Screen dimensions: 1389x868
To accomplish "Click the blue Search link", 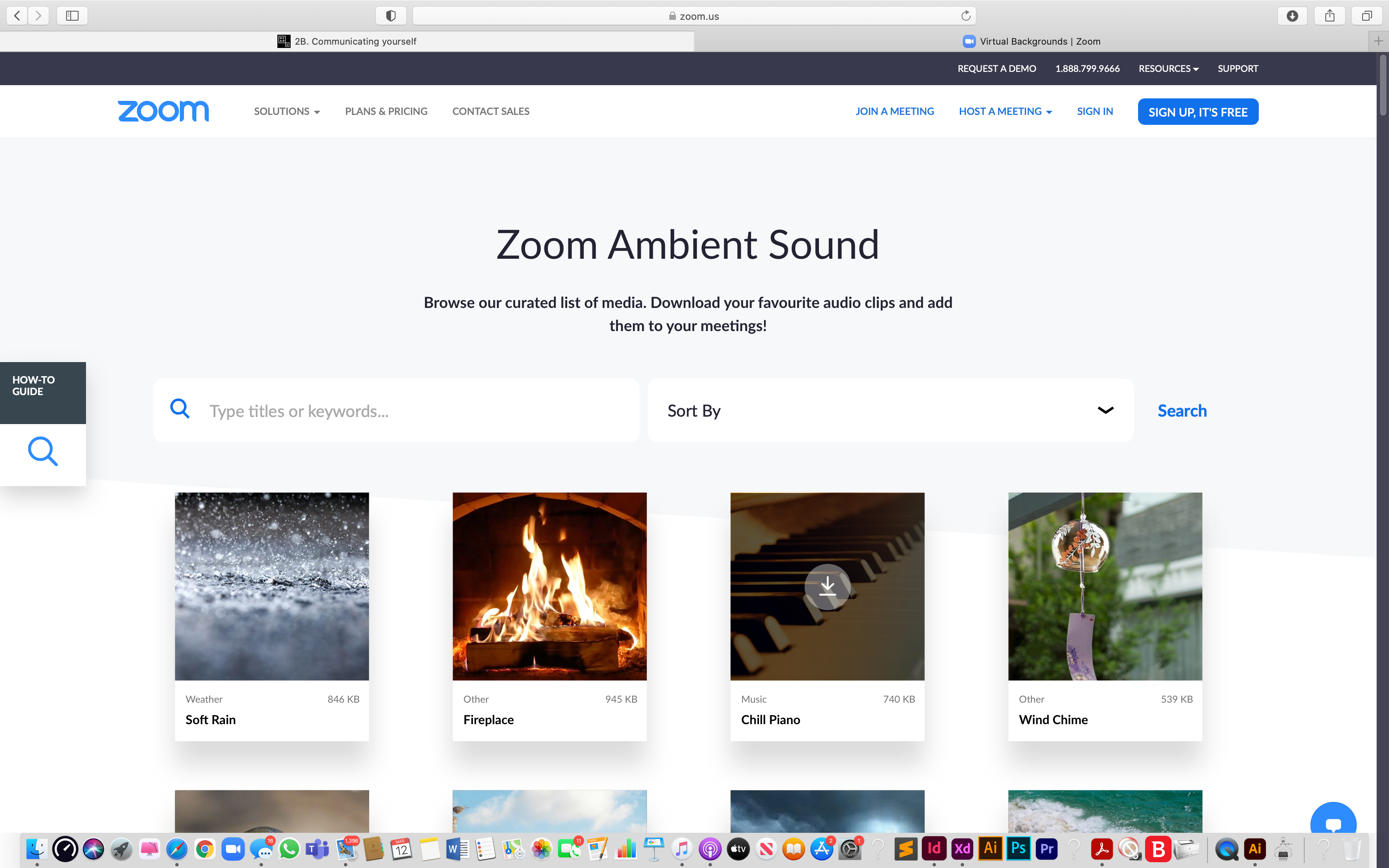I will coord(1182,410).
